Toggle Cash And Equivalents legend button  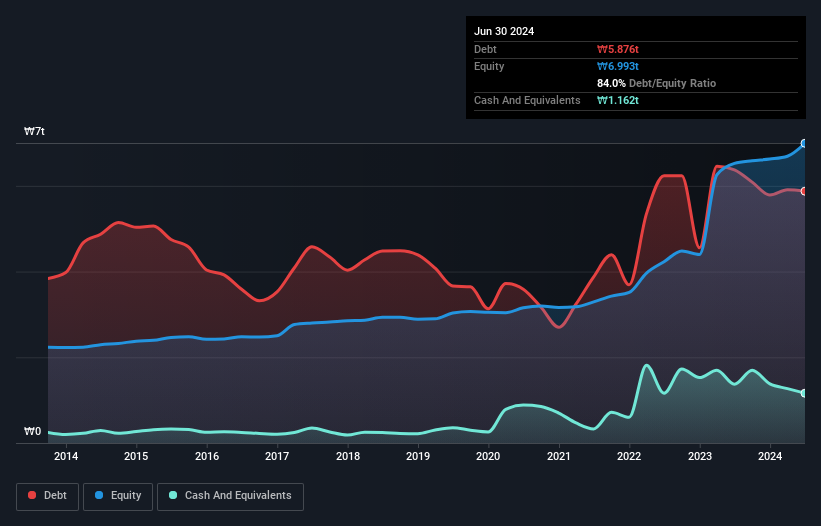coord(230,496)
